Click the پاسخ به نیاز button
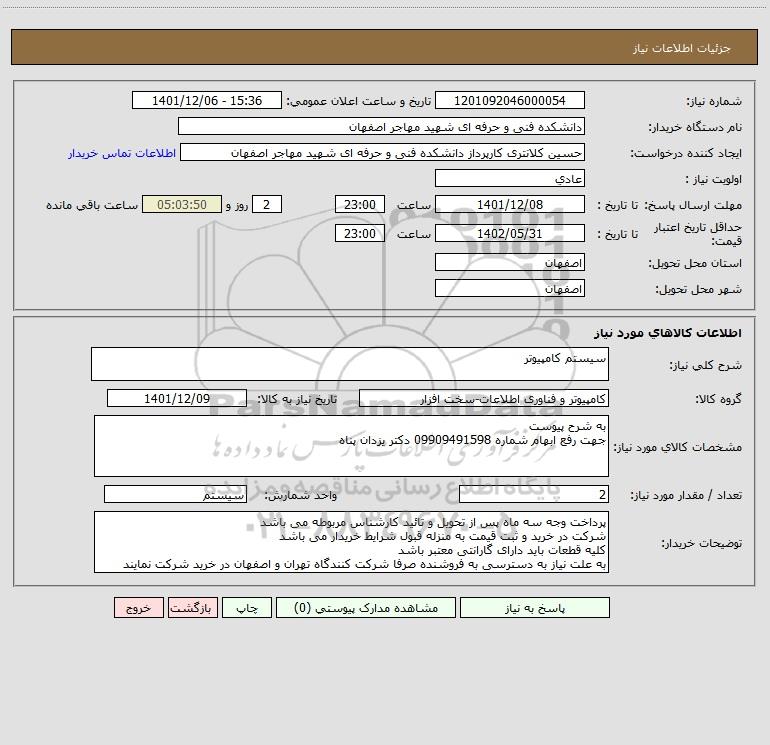The height and width of the screenshot is (745, 770). tap(534, 607)
